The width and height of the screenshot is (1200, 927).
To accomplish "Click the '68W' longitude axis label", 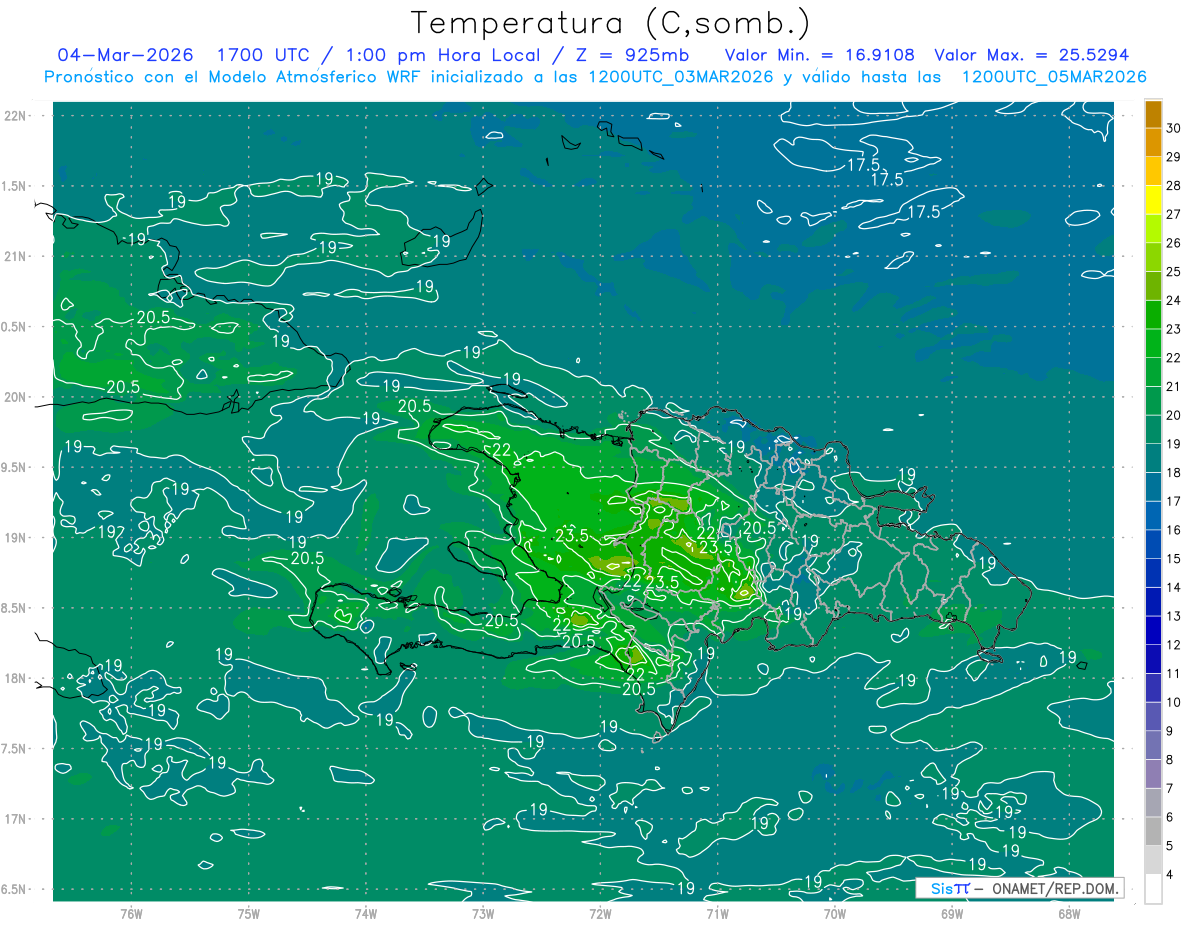I will pyautogui.click(x=1069, y=914).
